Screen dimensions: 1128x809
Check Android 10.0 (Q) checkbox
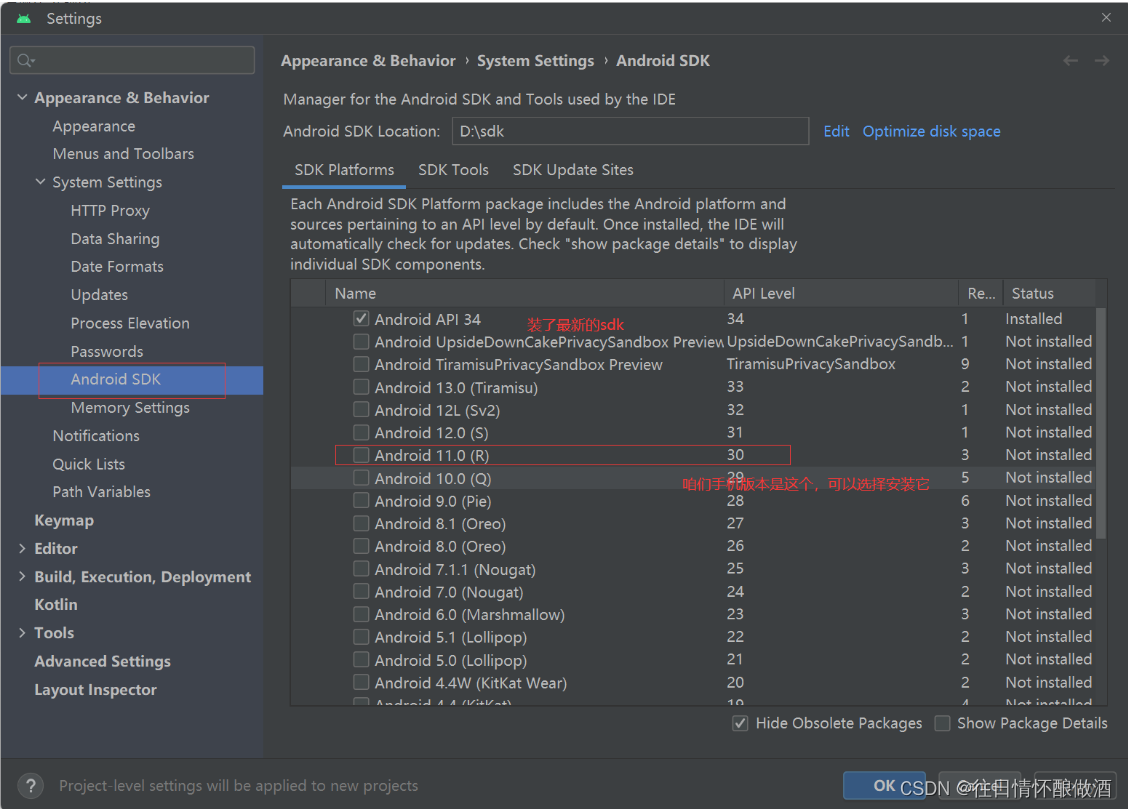coord(361,477)
